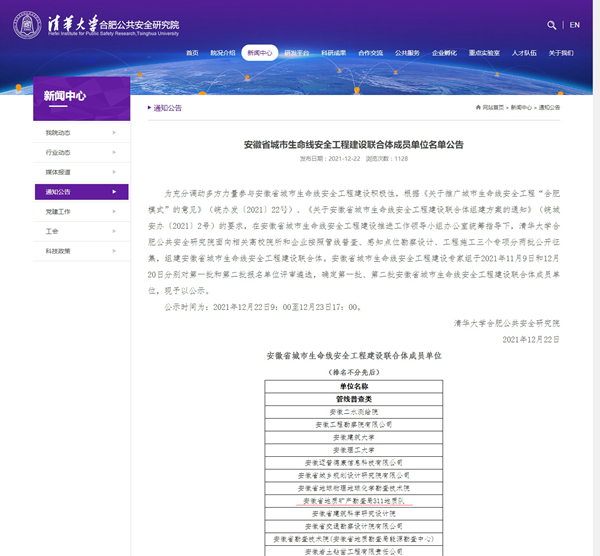Click table row 安徽省城乡规划设计研究院有限公司
The height and width of the screenshot is (556, 600).
[x=354, y=476]
